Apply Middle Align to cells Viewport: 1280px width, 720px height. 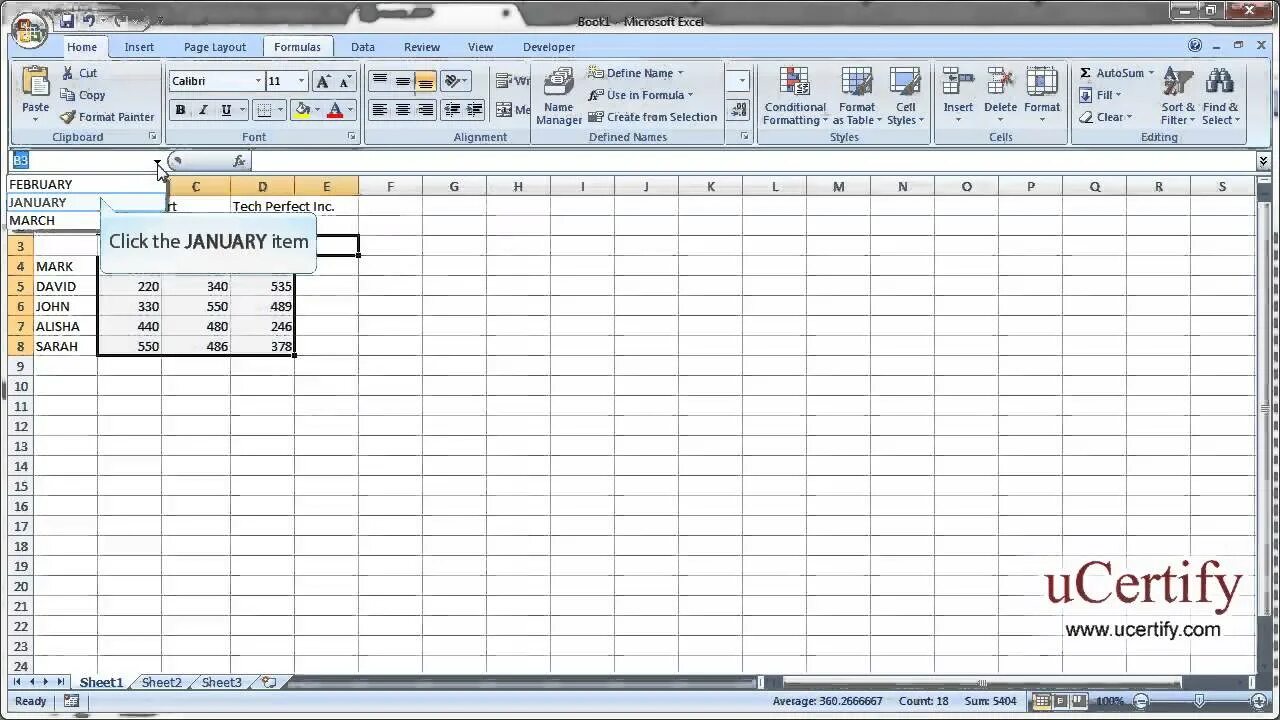(x=402, y=81)
